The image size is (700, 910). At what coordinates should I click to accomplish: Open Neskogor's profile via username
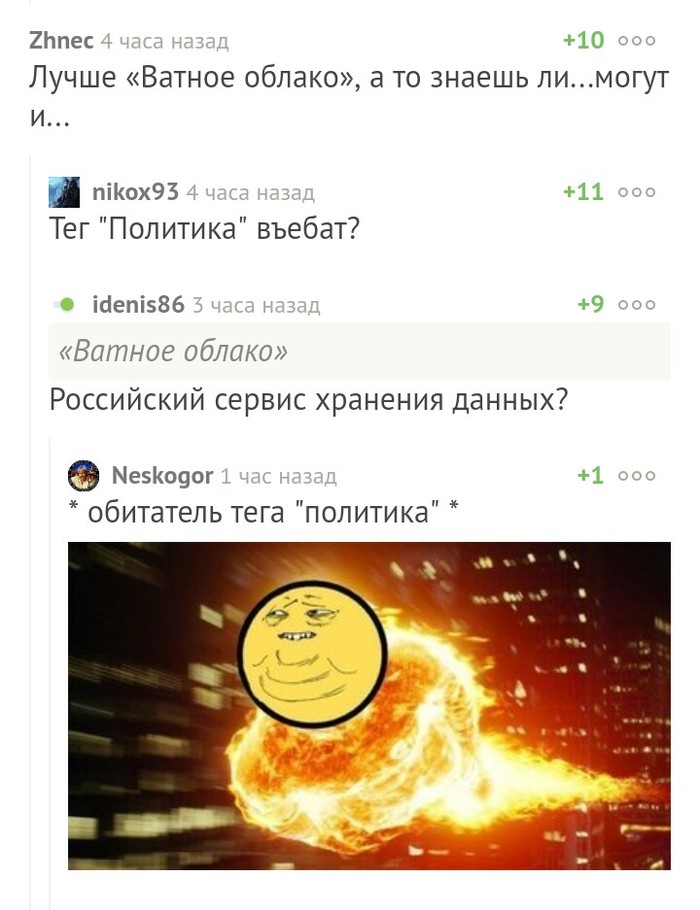(162, 476)
